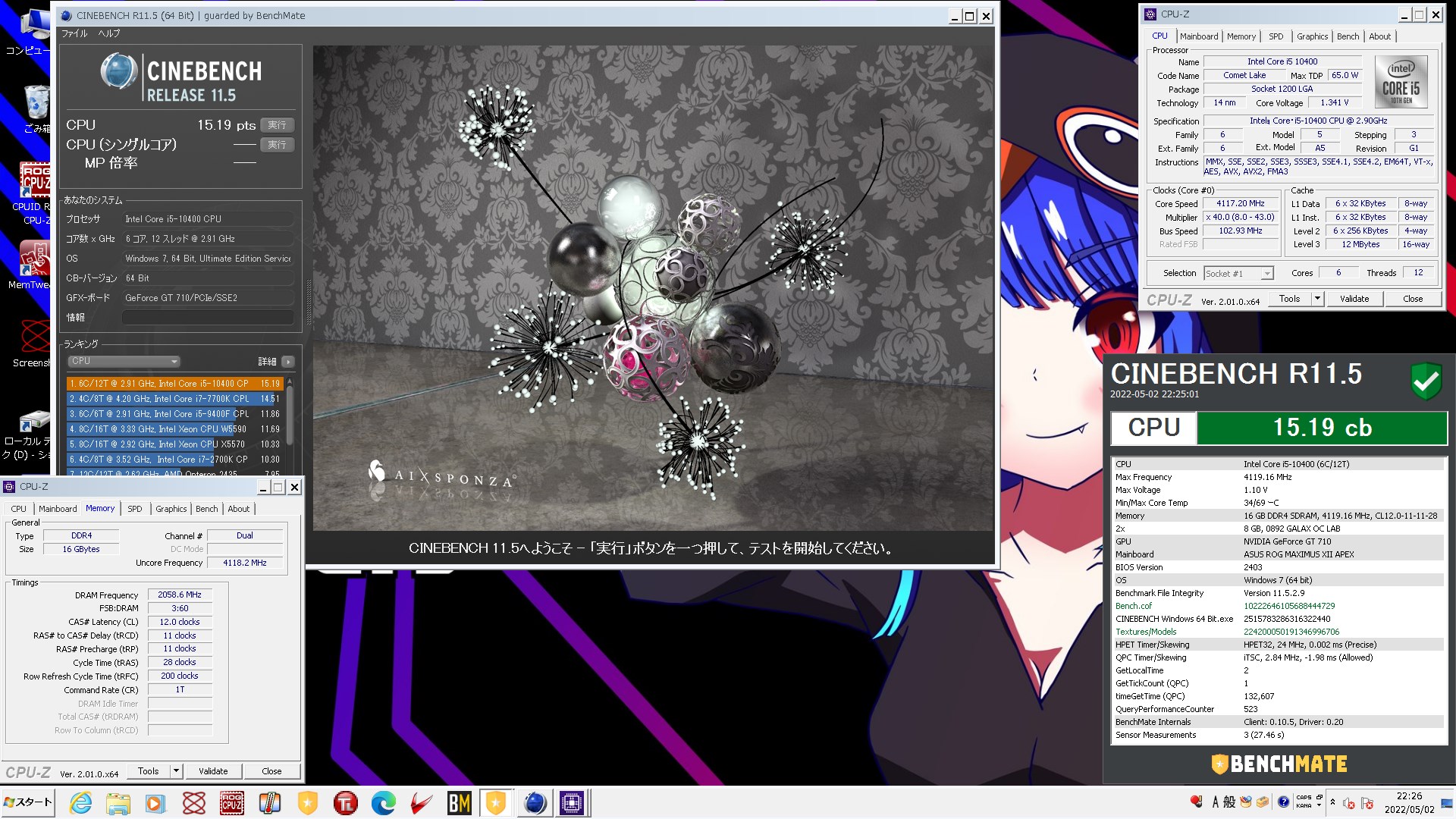Screen dimensions: 1456x819
Task: Toggle the KANA lock indicator
Action: click(1304, 806)
